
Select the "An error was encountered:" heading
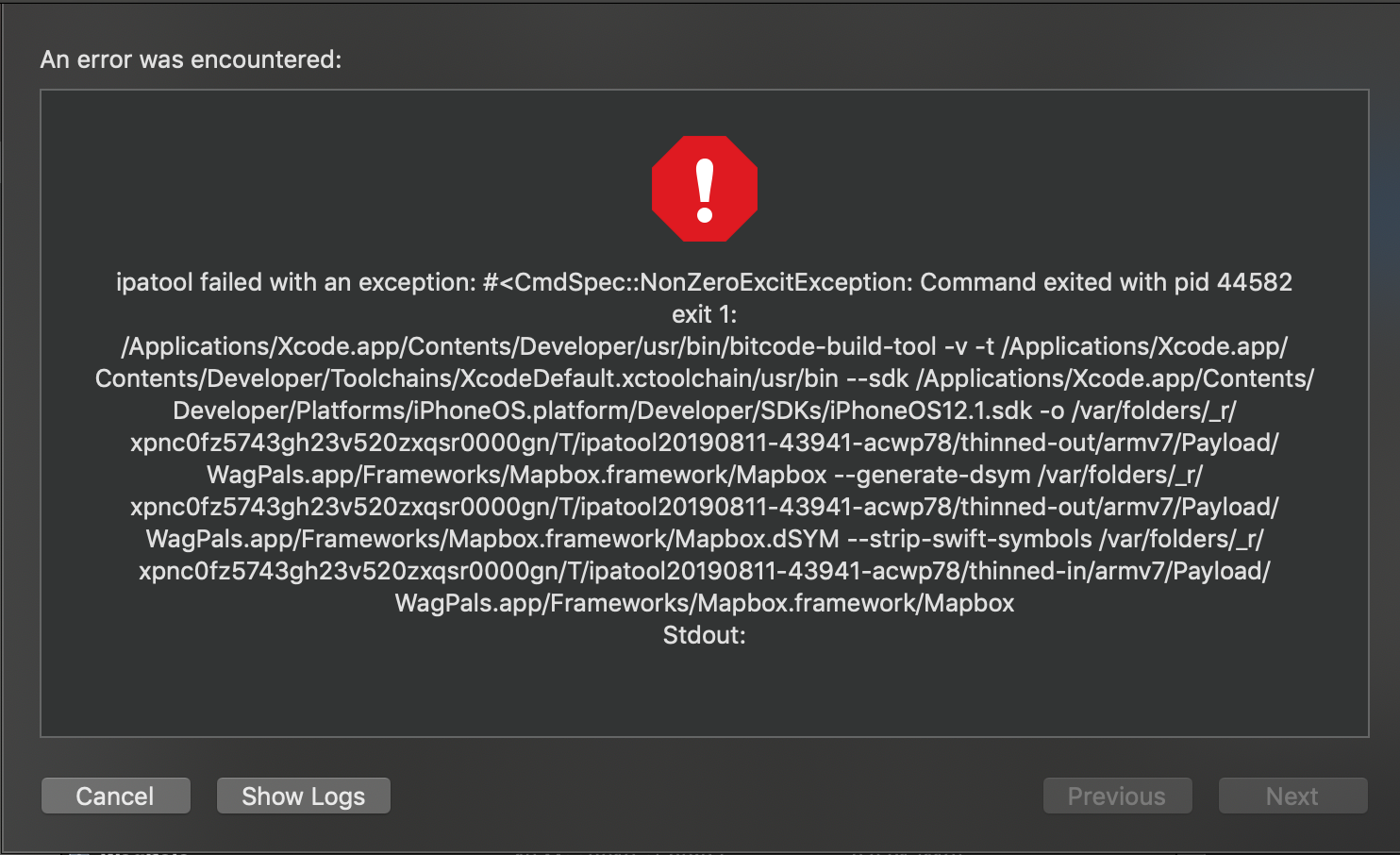[x=190, y=59]
